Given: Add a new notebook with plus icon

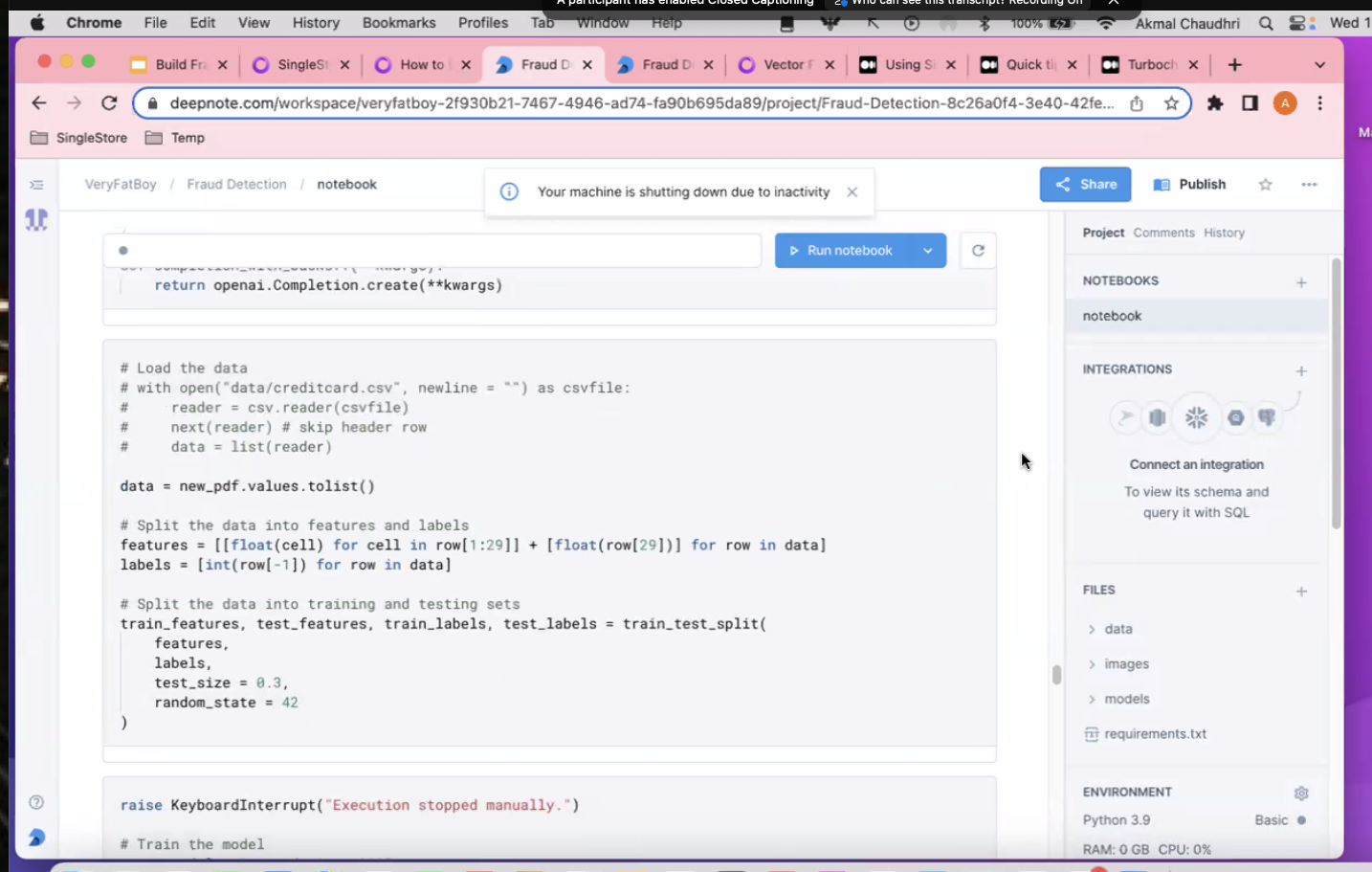Looking at the screenshot, I should point(1301,282).
